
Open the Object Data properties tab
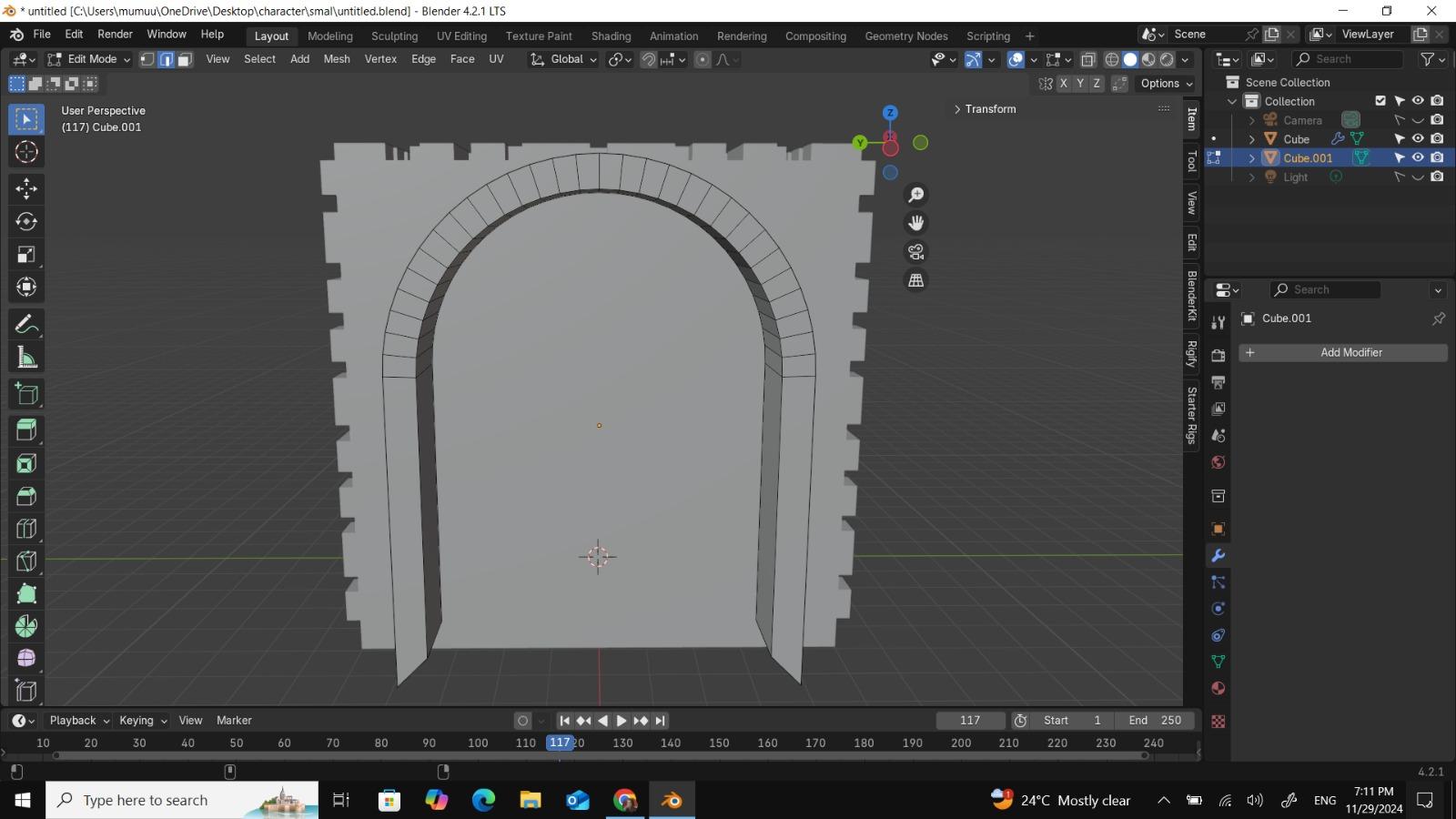coord(1218,662)
